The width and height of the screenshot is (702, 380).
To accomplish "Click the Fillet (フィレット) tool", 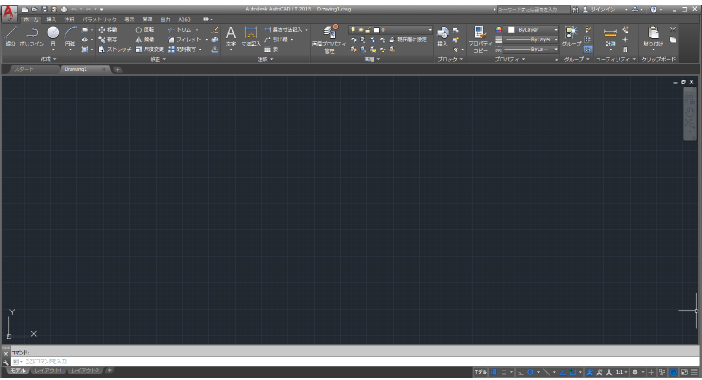I will pyautogui.click(x=184, y=39).
